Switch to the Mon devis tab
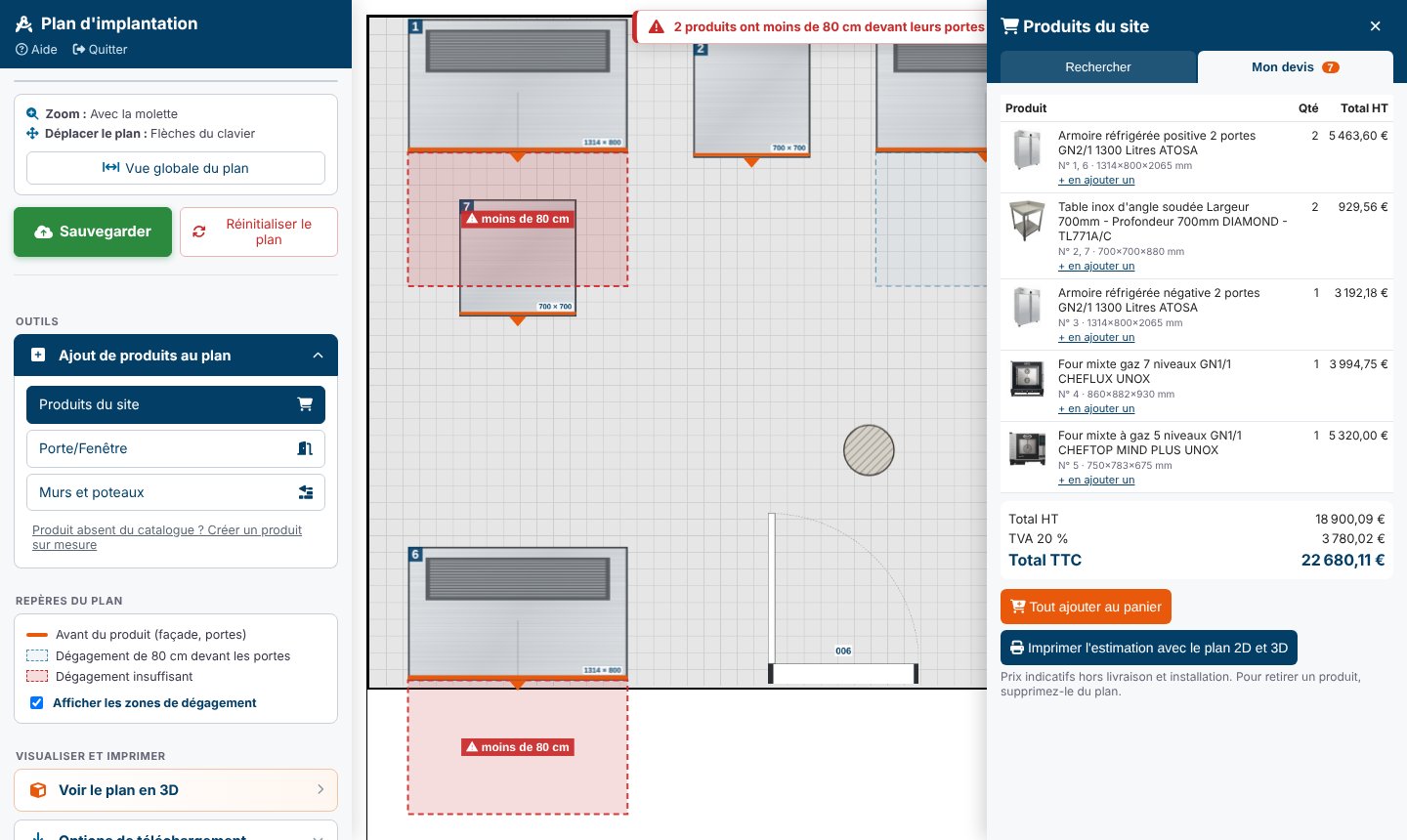This screenshot has height=840, width=1407. [1295, 67]
